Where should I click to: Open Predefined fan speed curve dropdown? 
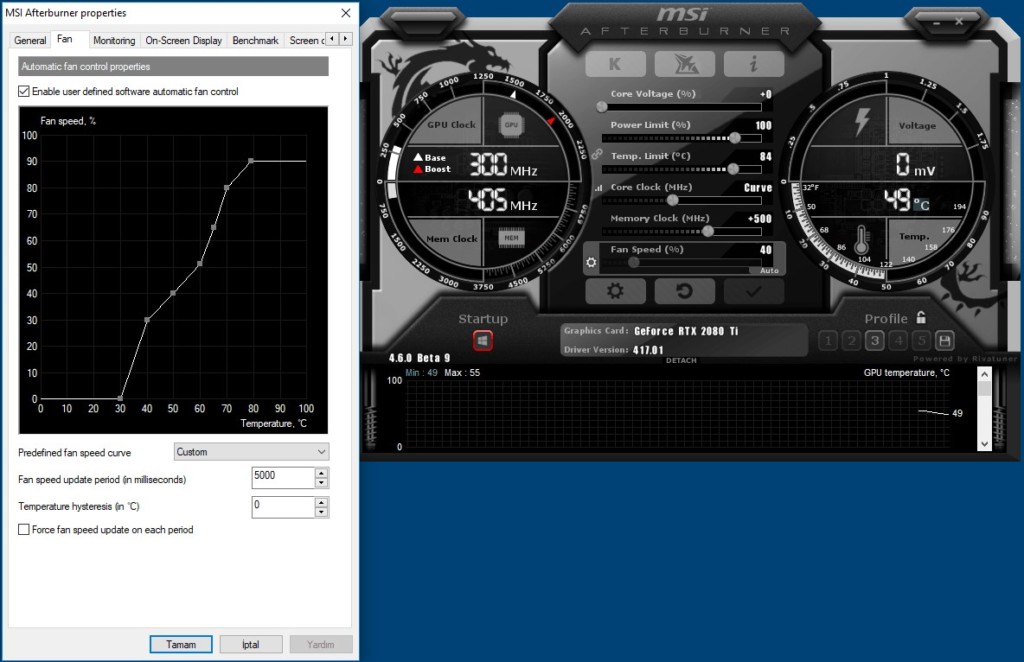coord(251,452)
